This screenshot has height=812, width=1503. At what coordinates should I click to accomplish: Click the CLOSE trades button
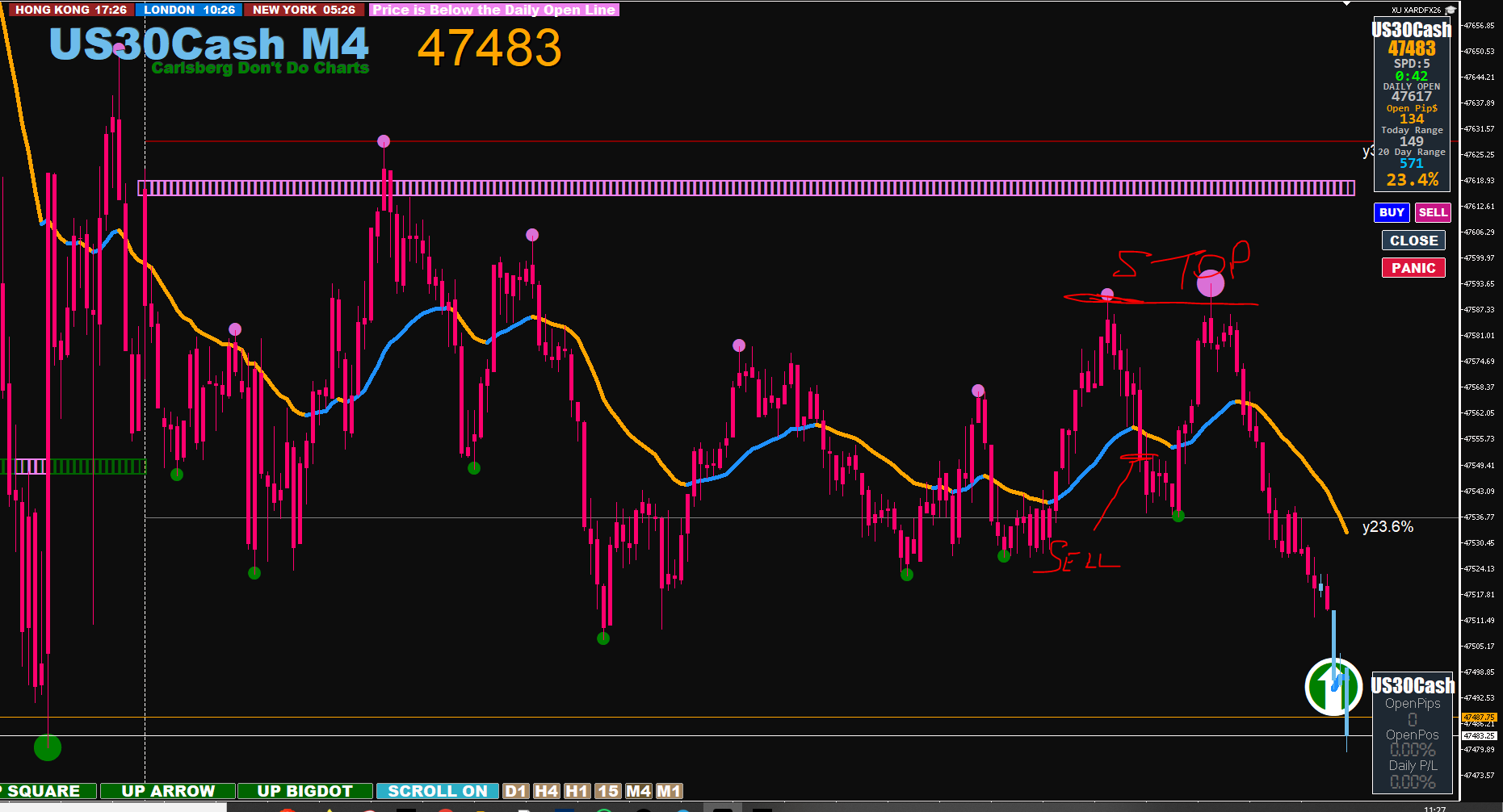tap(1413, 241)
